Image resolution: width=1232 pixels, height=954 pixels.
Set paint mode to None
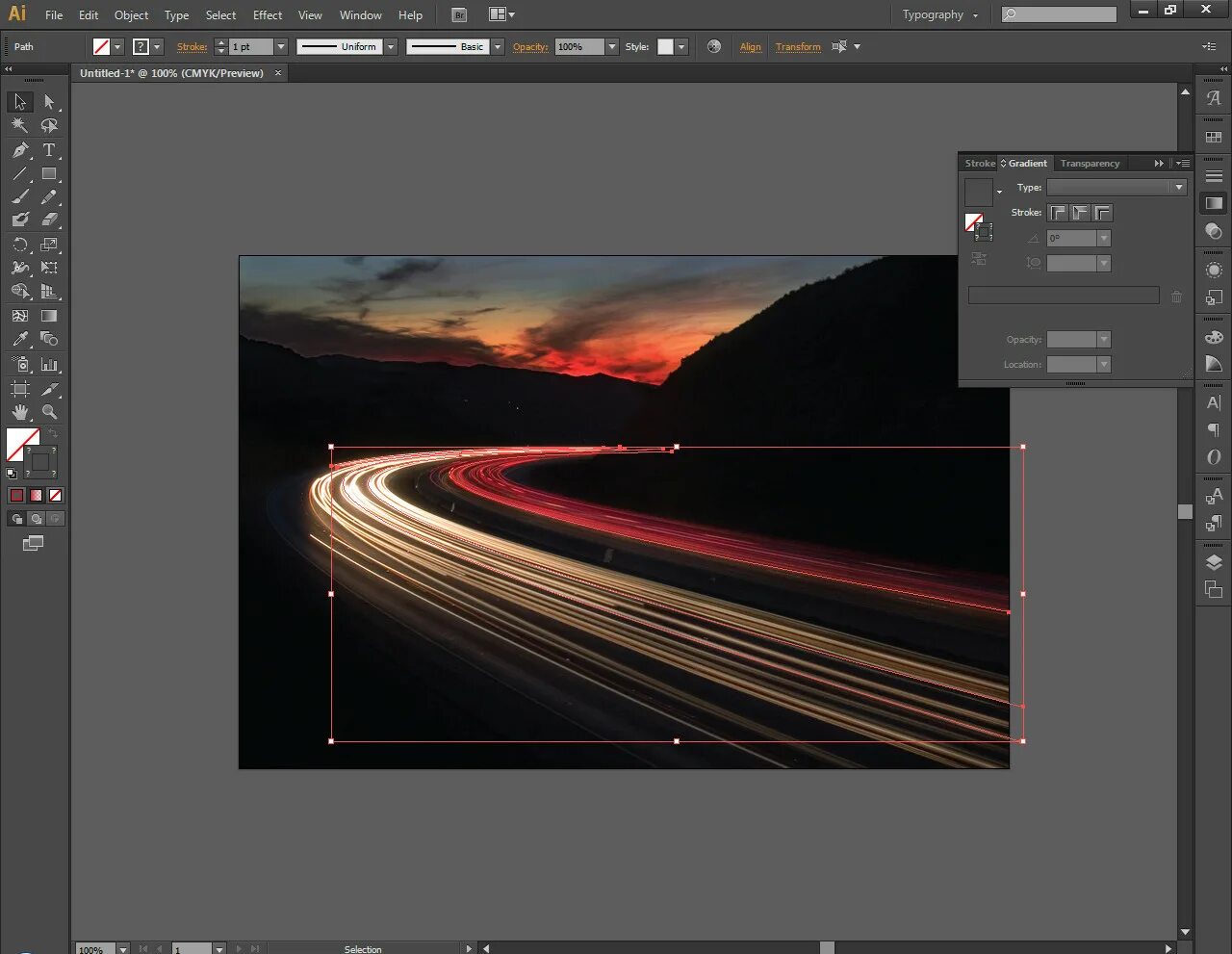55,495
